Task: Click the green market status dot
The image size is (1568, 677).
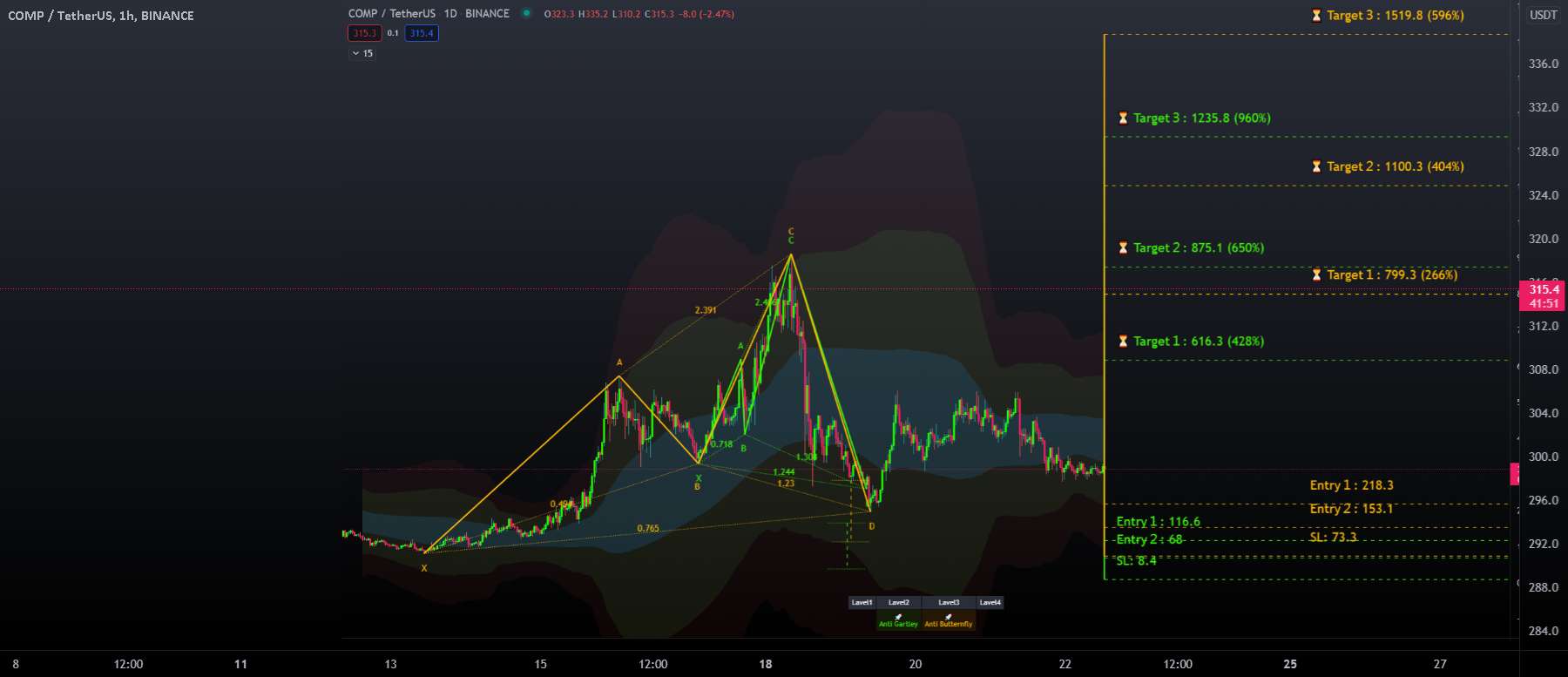Action: [x=526, y=13]
